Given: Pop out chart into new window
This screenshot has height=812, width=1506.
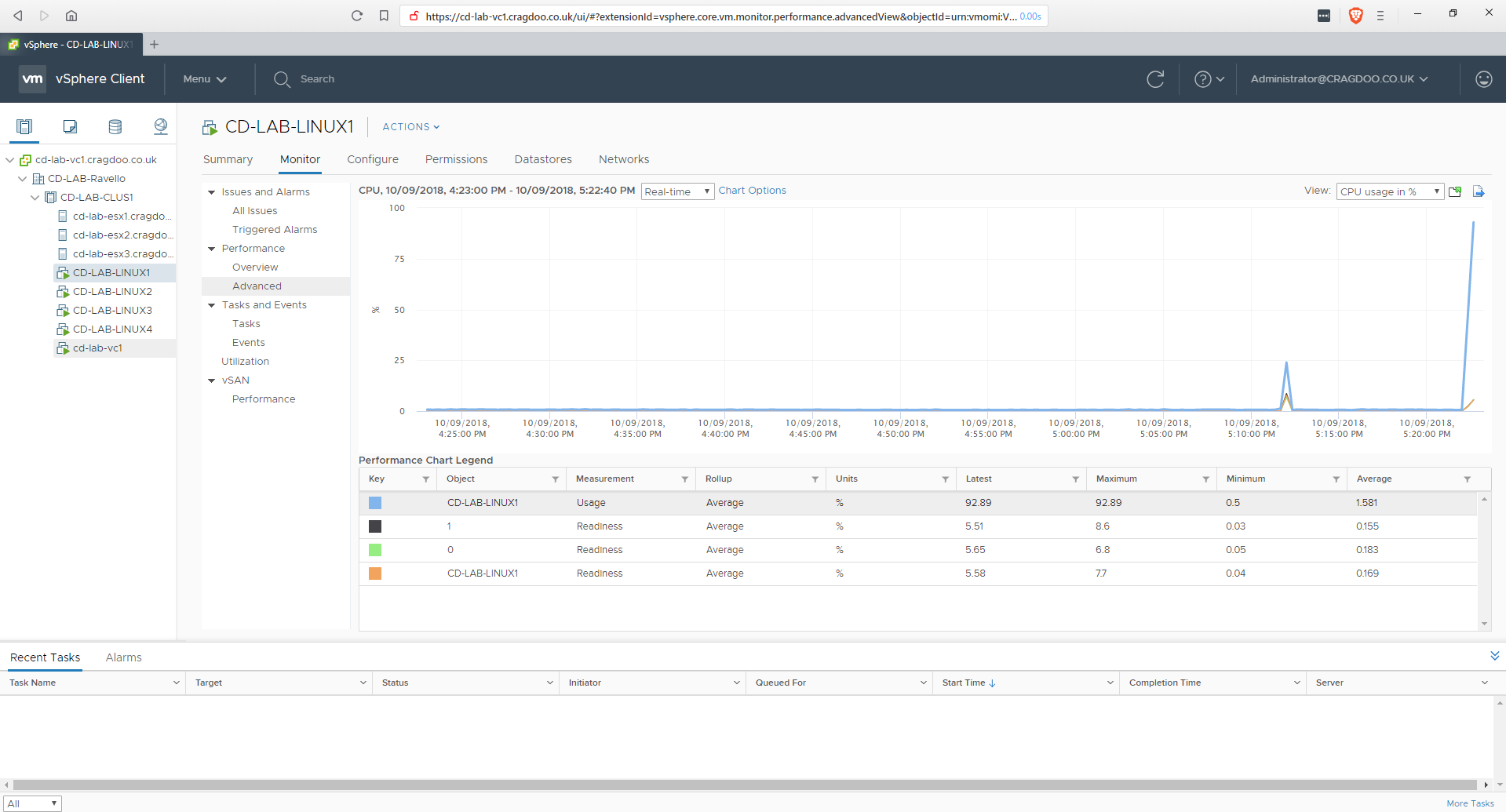Looking at the screenshot, I should click(x=1456, y=191).
